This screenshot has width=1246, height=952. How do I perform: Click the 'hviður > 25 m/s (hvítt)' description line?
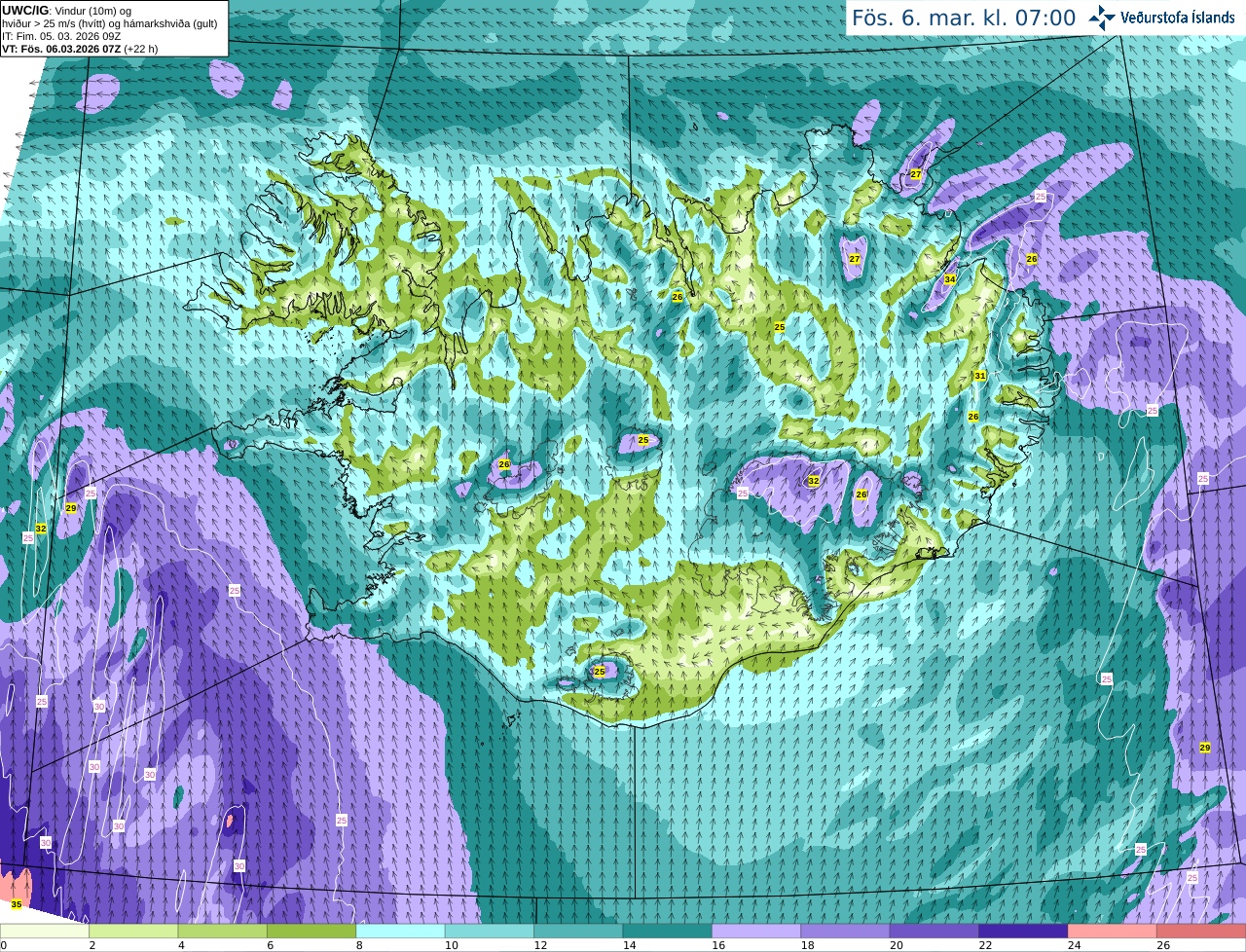point(110,23)
